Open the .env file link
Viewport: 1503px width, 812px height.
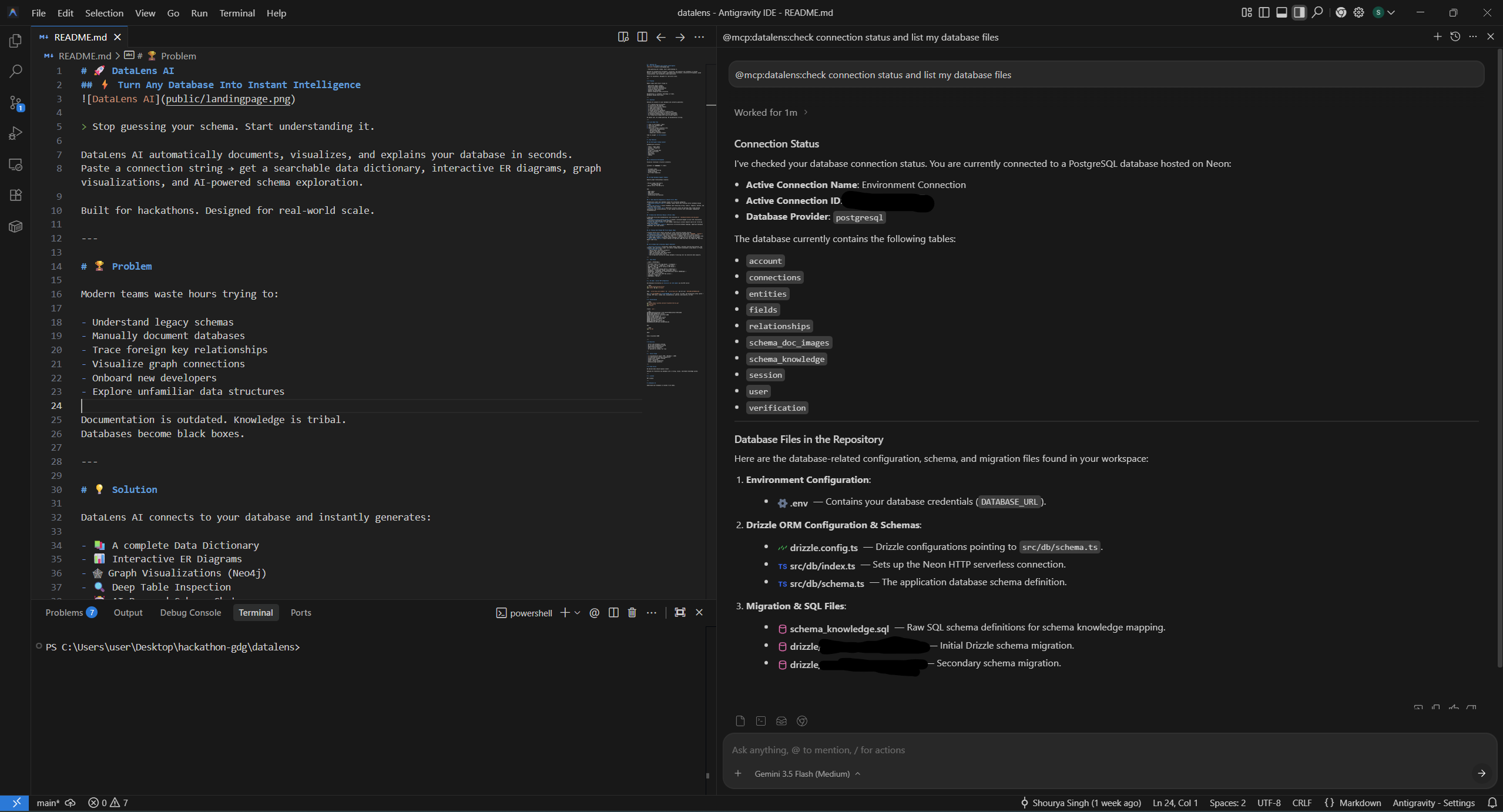point(799,502)
